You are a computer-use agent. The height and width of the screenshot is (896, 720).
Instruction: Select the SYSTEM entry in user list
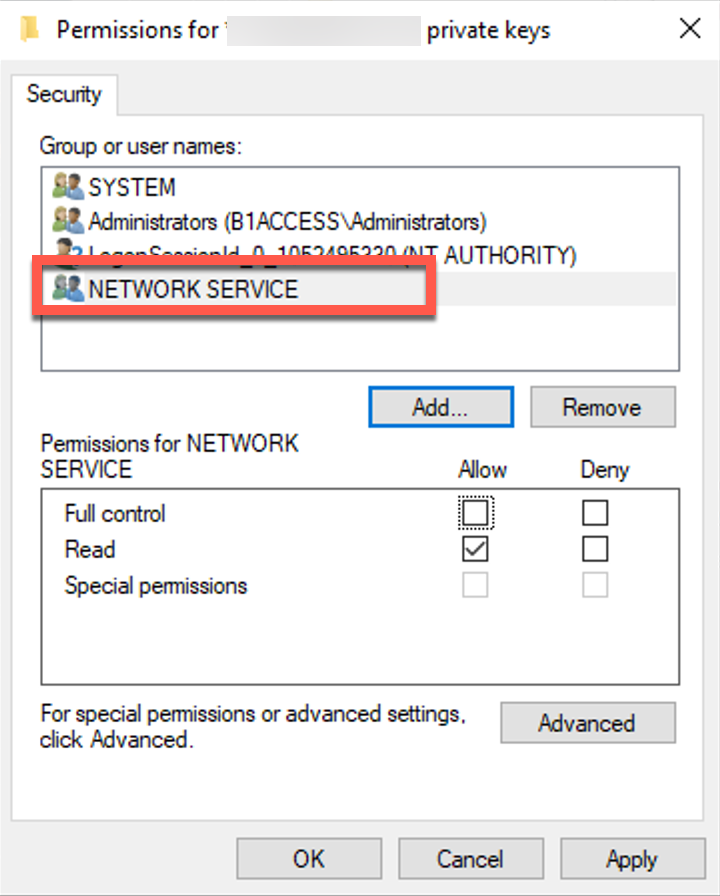pyautogui.click(x=360, y=187)
